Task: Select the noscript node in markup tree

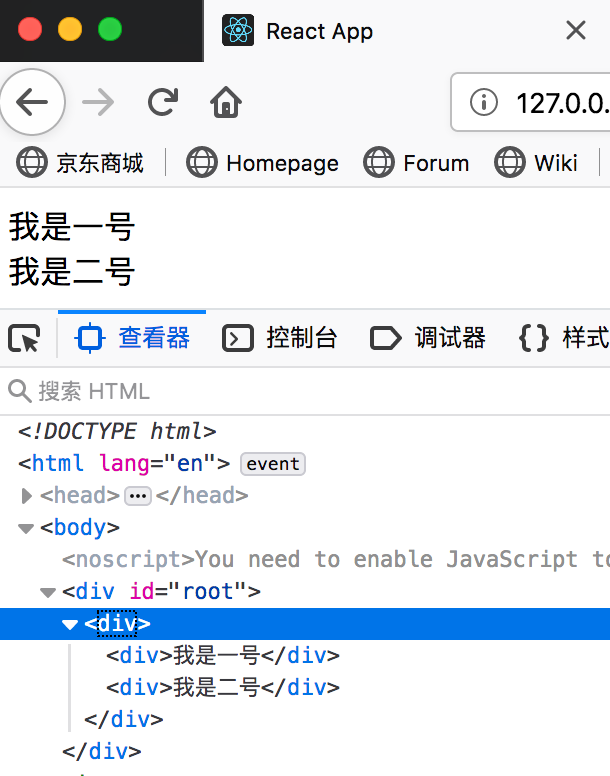Action: (336, 560)
